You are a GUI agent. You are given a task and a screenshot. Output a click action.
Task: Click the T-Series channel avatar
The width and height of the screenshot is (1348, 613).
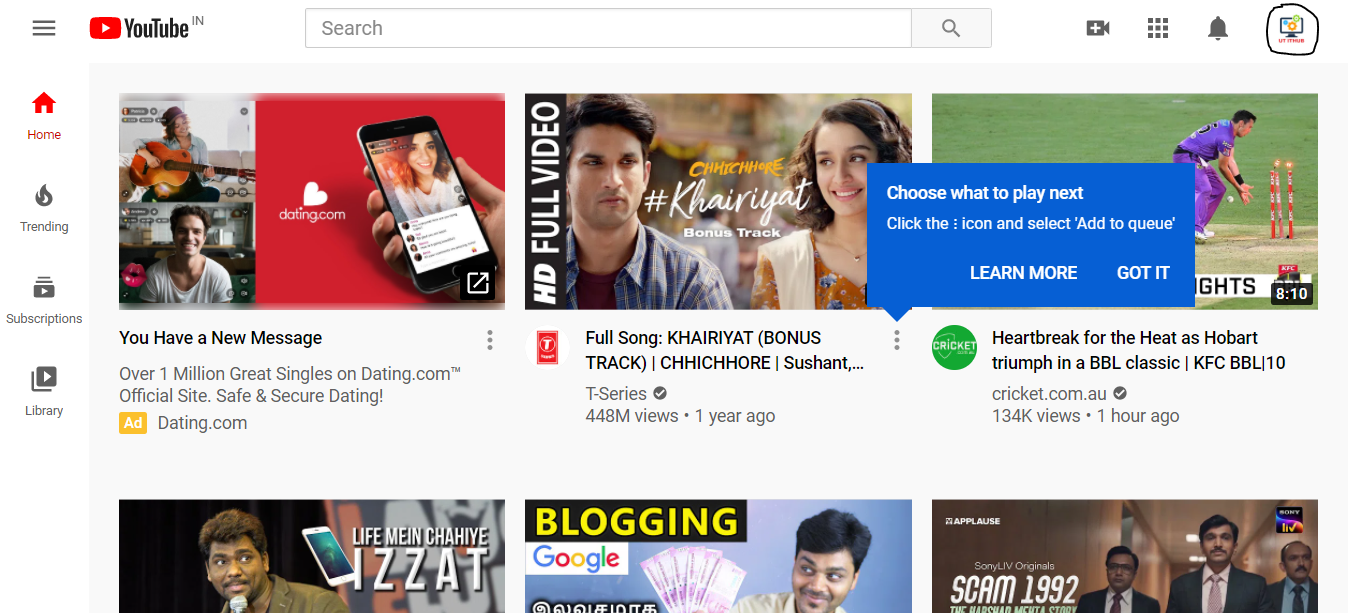pyautogui.click(x=547, y=347)
